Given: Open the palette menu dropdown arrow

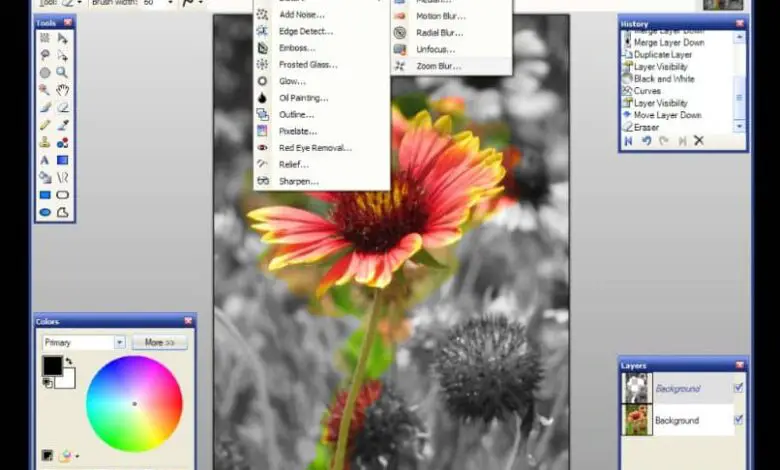Looking at the screenshot, I should click(x=78, y=456).
